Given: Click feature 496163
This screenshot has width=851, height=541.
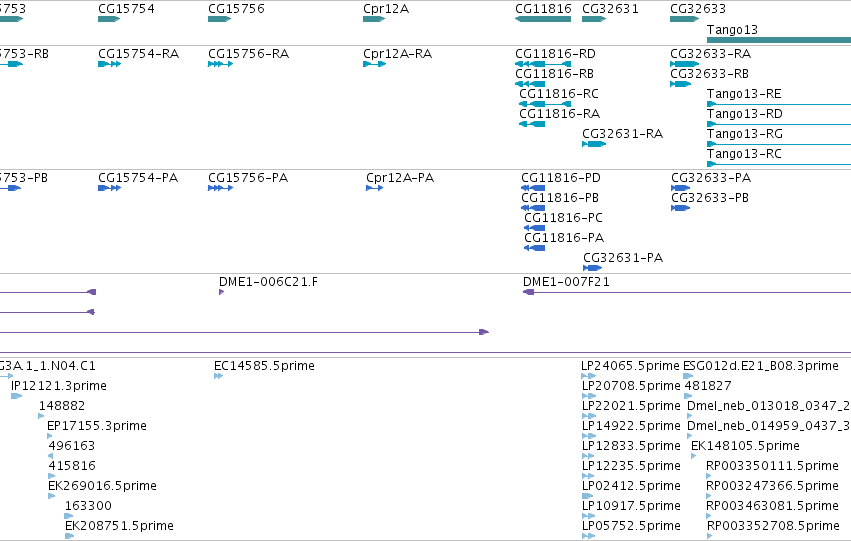Looking at the screenshot, I should pos(72,446).
